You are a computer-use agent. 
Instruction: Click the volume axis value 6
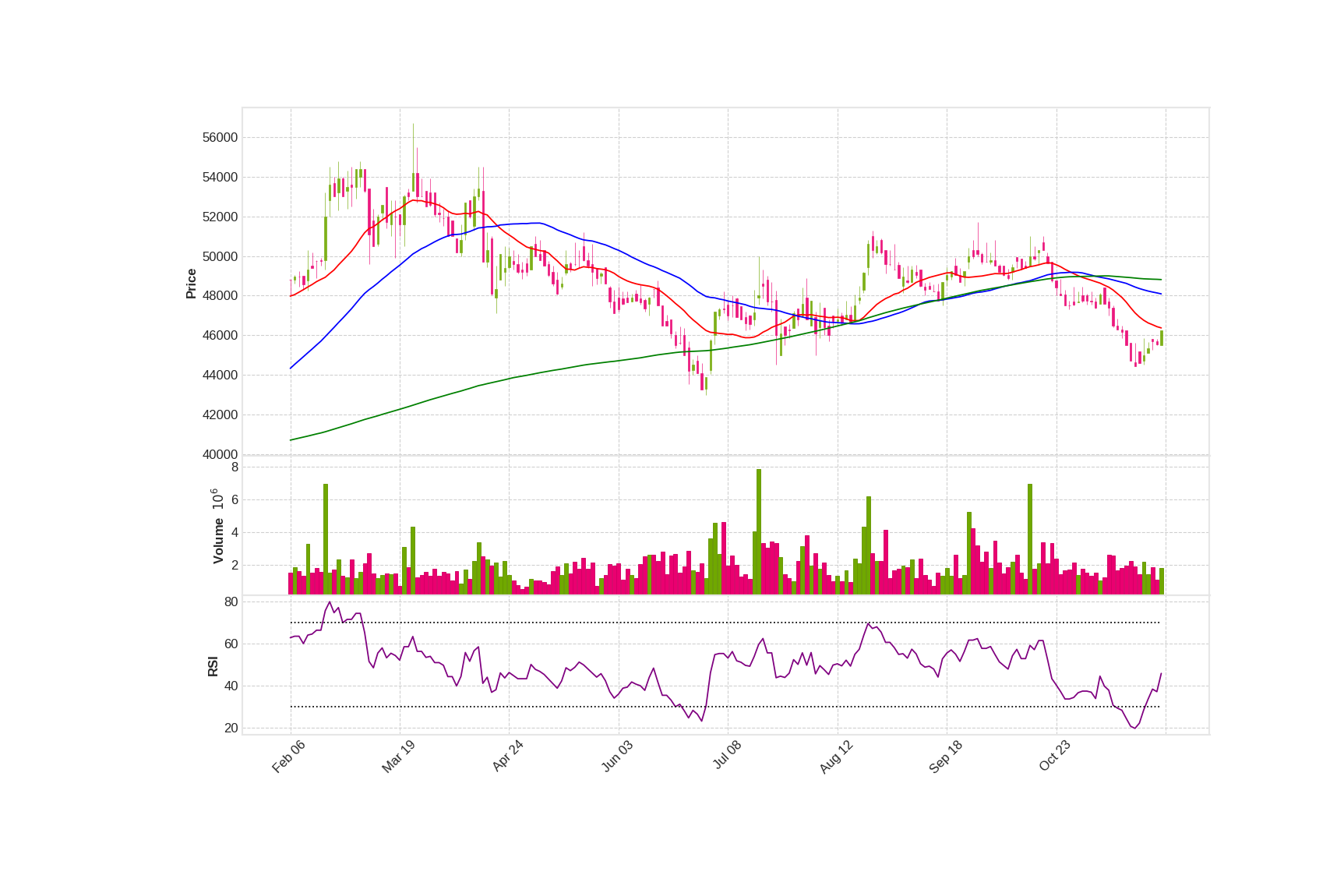point(235,500)
